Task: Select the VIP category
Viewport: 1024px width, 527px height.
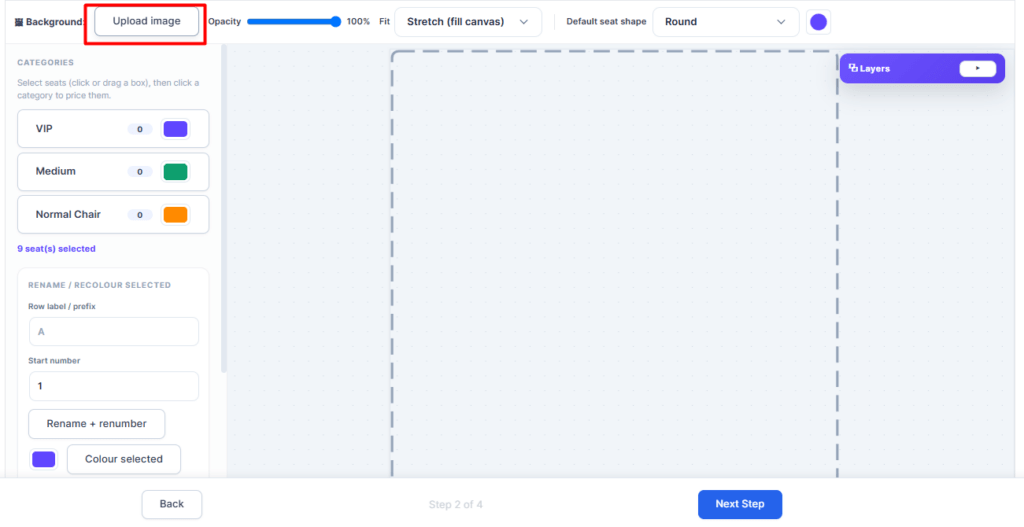Action: click(x=113, y=129)
